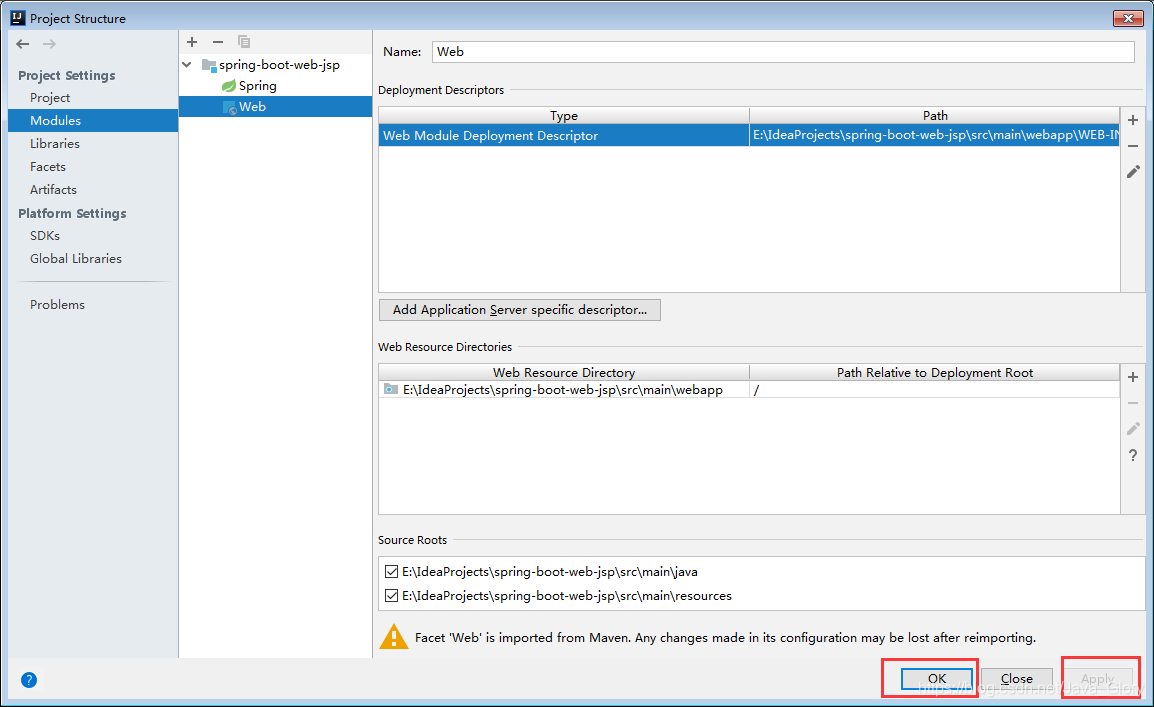
Task: Open web resource directories help question mark
Action: [1133, 455]
